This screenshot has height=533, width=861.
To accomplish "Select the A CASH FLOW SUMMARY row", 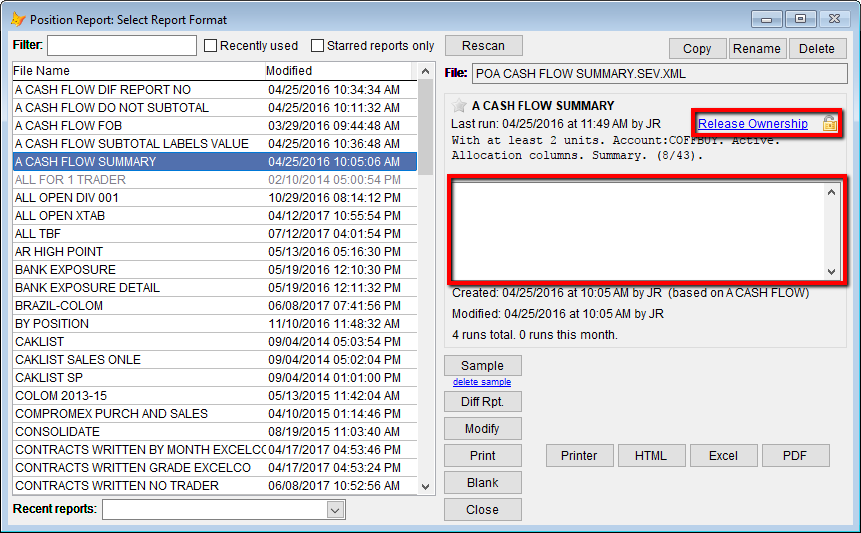I will click(215, 162).
